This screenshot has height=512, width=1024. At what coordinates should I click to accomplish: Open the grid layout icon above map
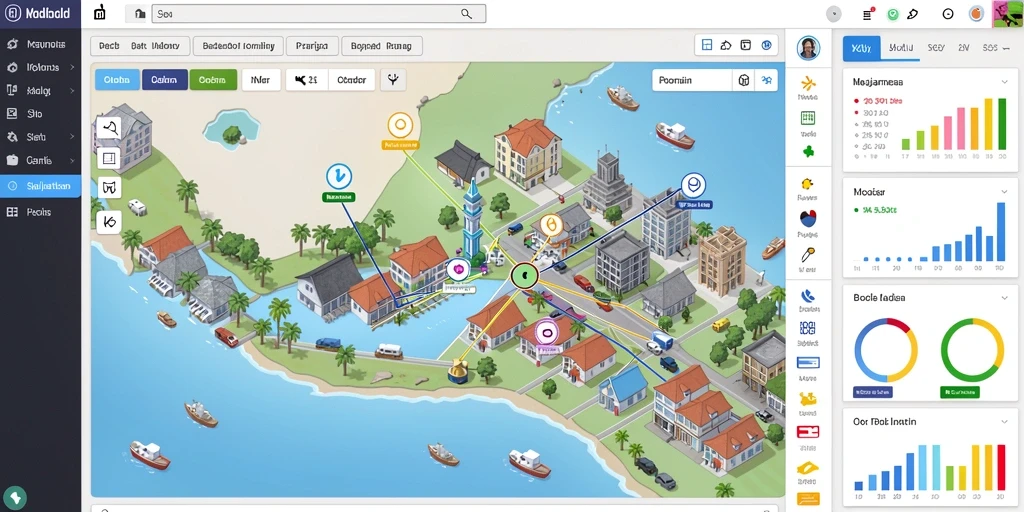(x=706, y=45)
